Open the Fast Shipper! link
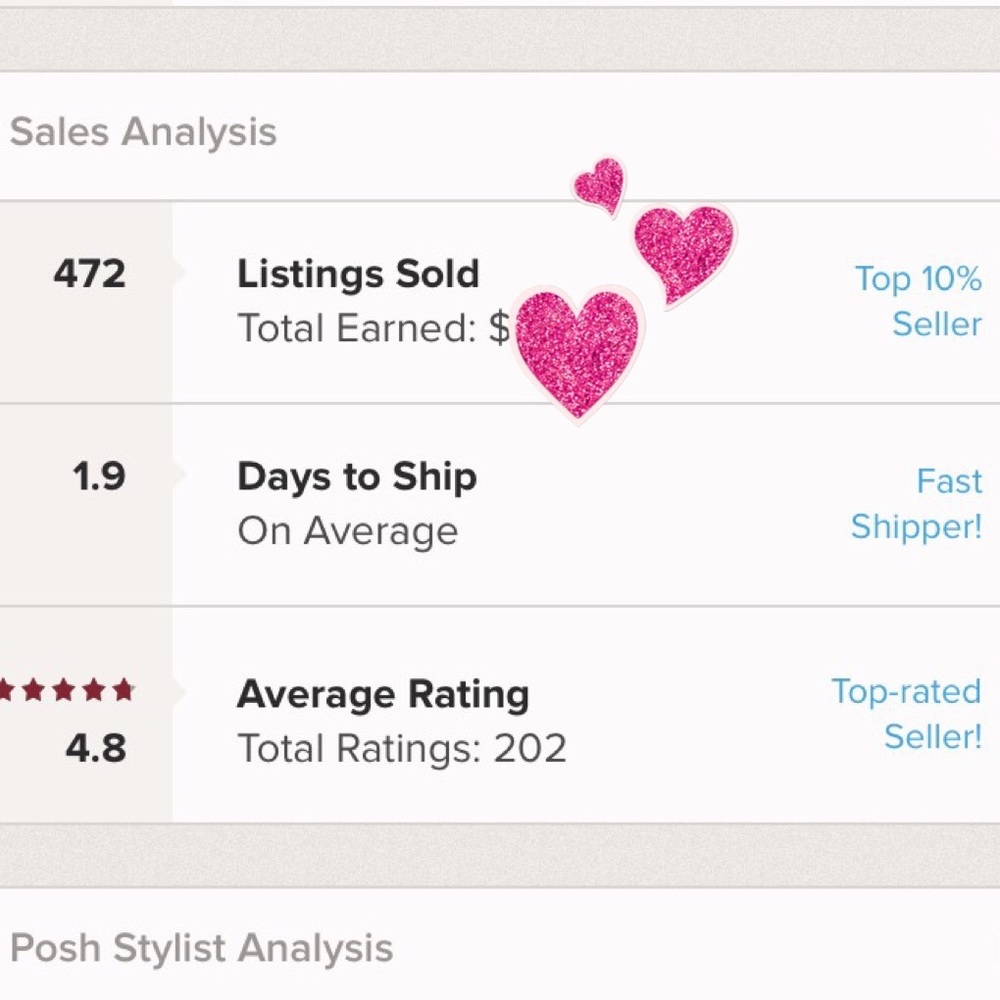Image resolution: width=1000 pixels, height=1000 pixels. point(916,504)
